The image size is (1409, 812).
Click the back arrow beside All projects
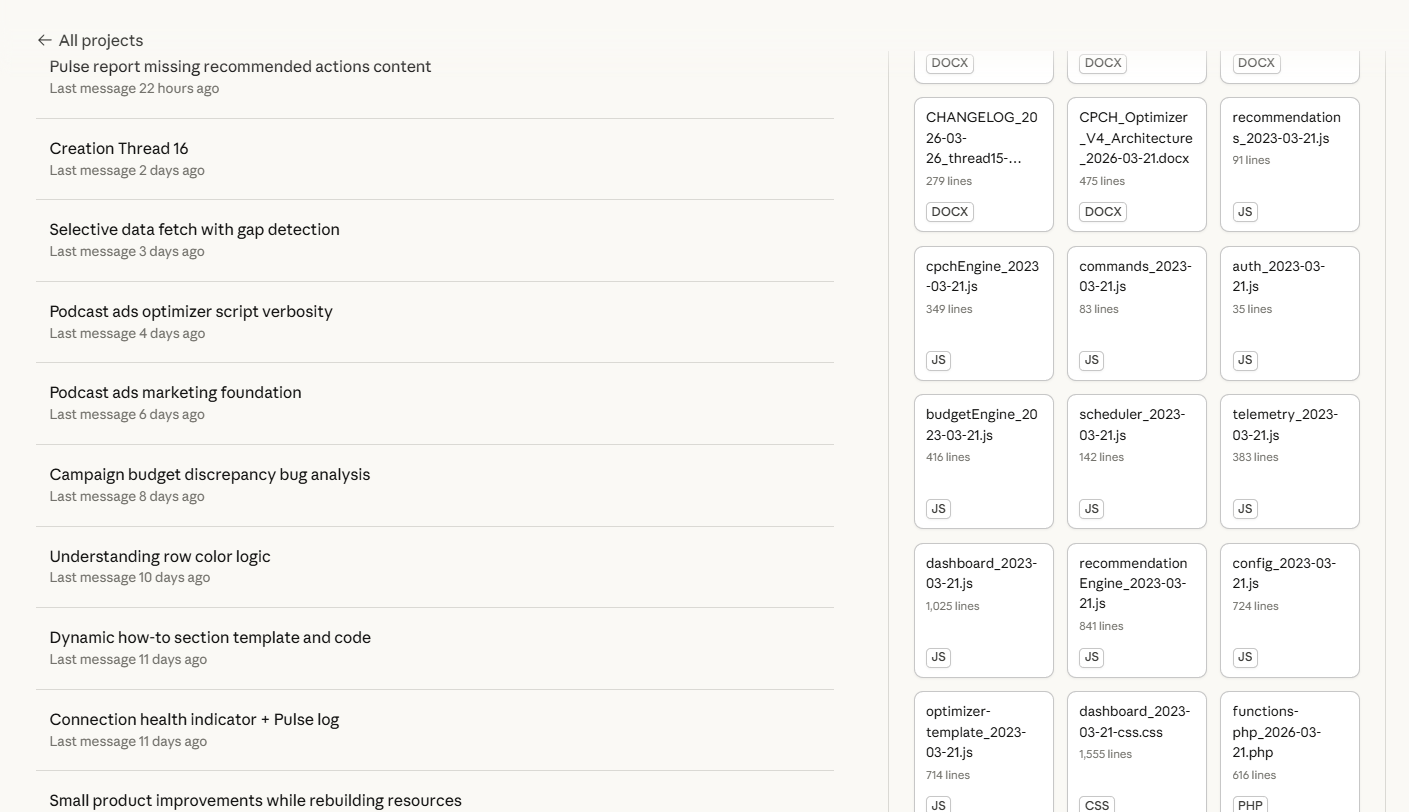coord(44,40)
